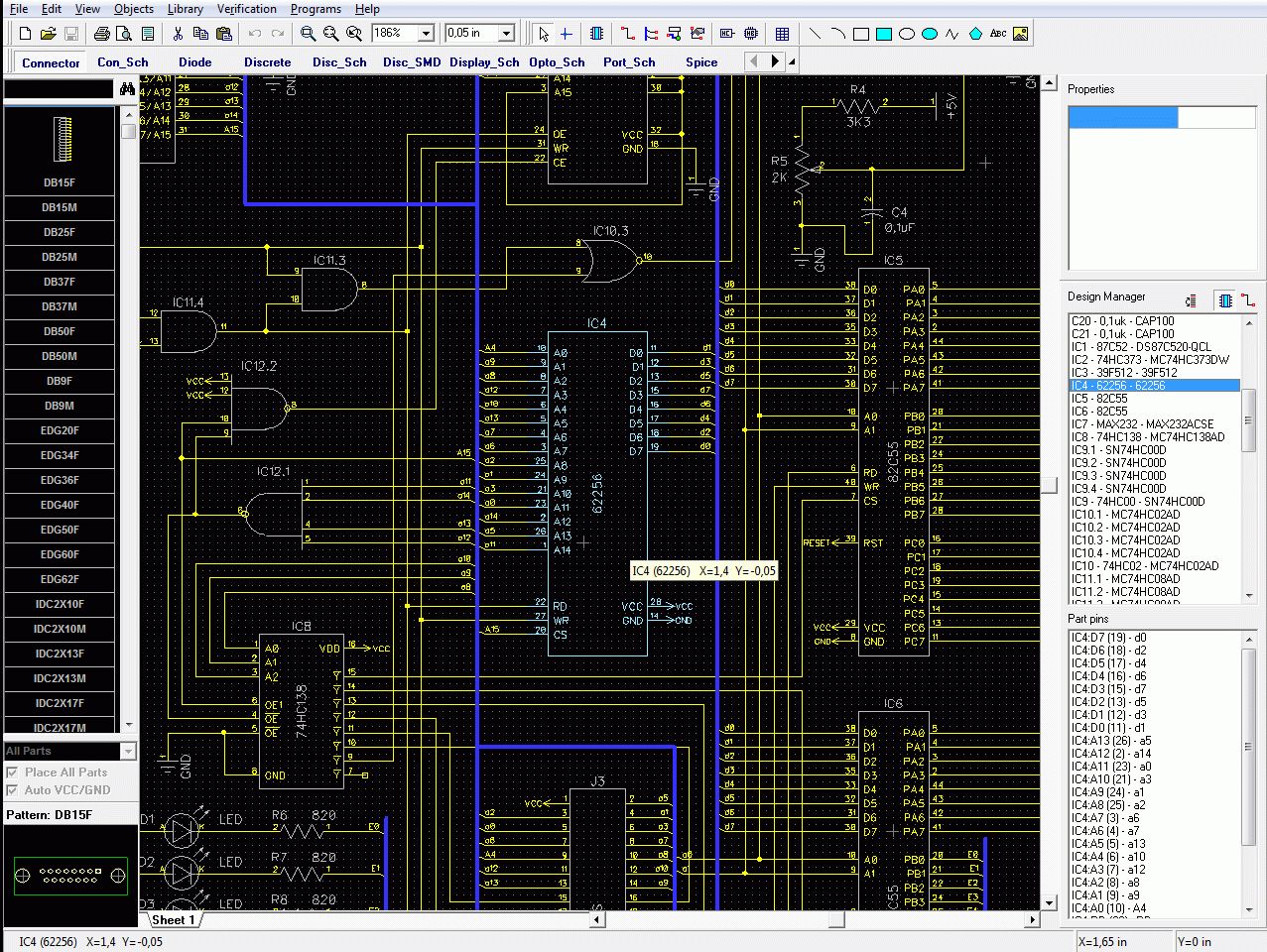This screenshot has width=1267, height=952.
Task: Open the 186% zoom level dropdown
Action: tap(427, 34)
